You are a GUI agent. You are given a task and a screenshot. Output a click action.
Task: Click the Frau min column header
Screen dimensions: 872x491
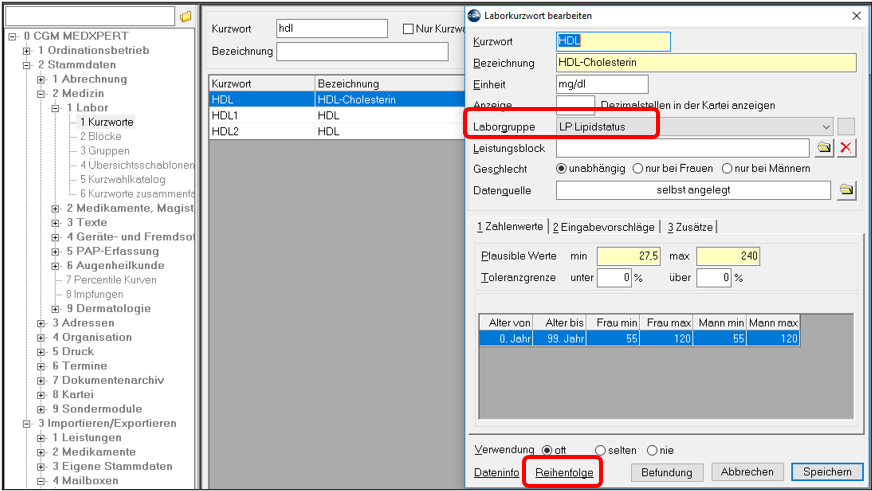click(x=613, y=323)
